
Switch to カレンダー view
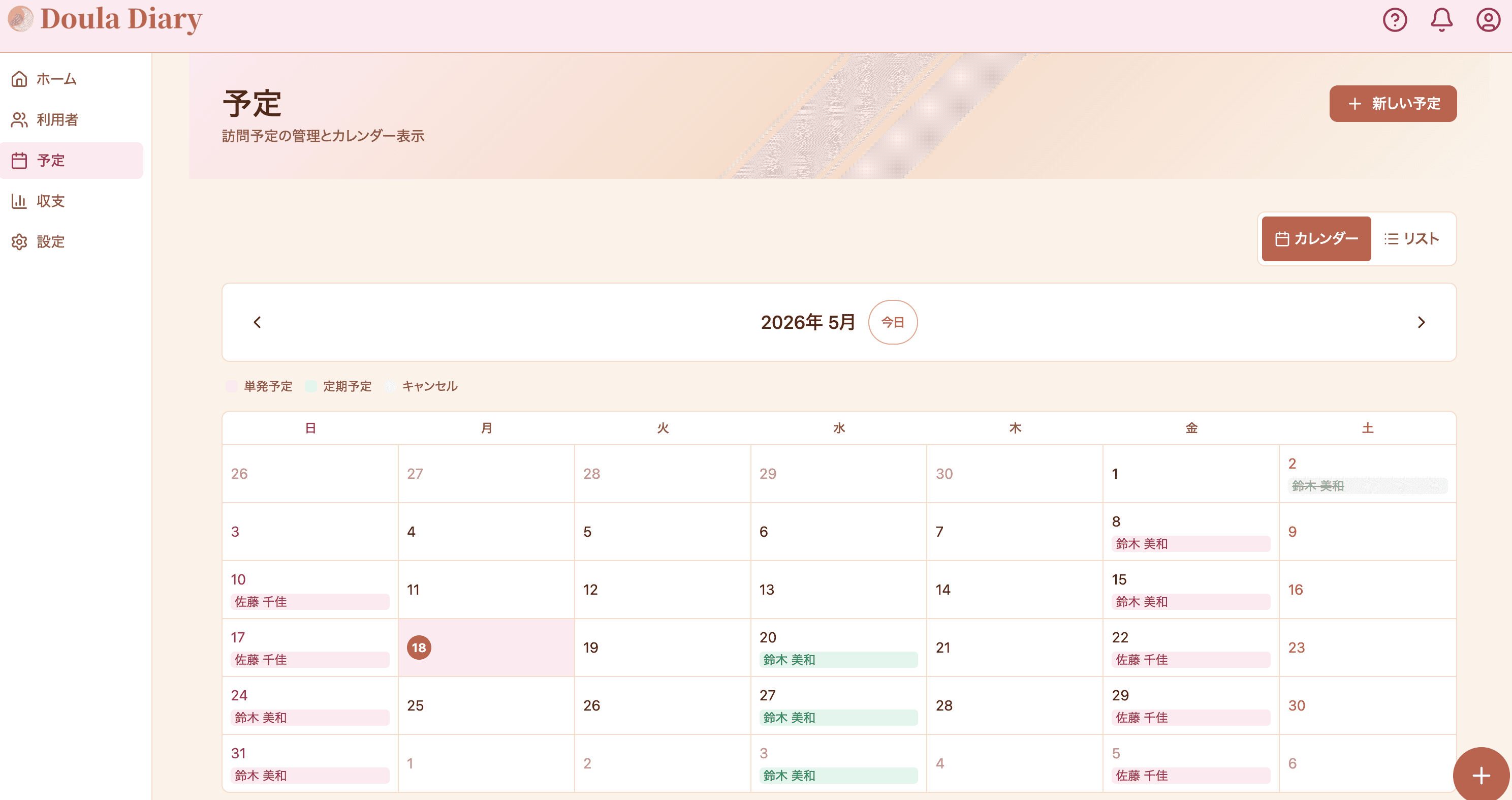coord(1316,238)
